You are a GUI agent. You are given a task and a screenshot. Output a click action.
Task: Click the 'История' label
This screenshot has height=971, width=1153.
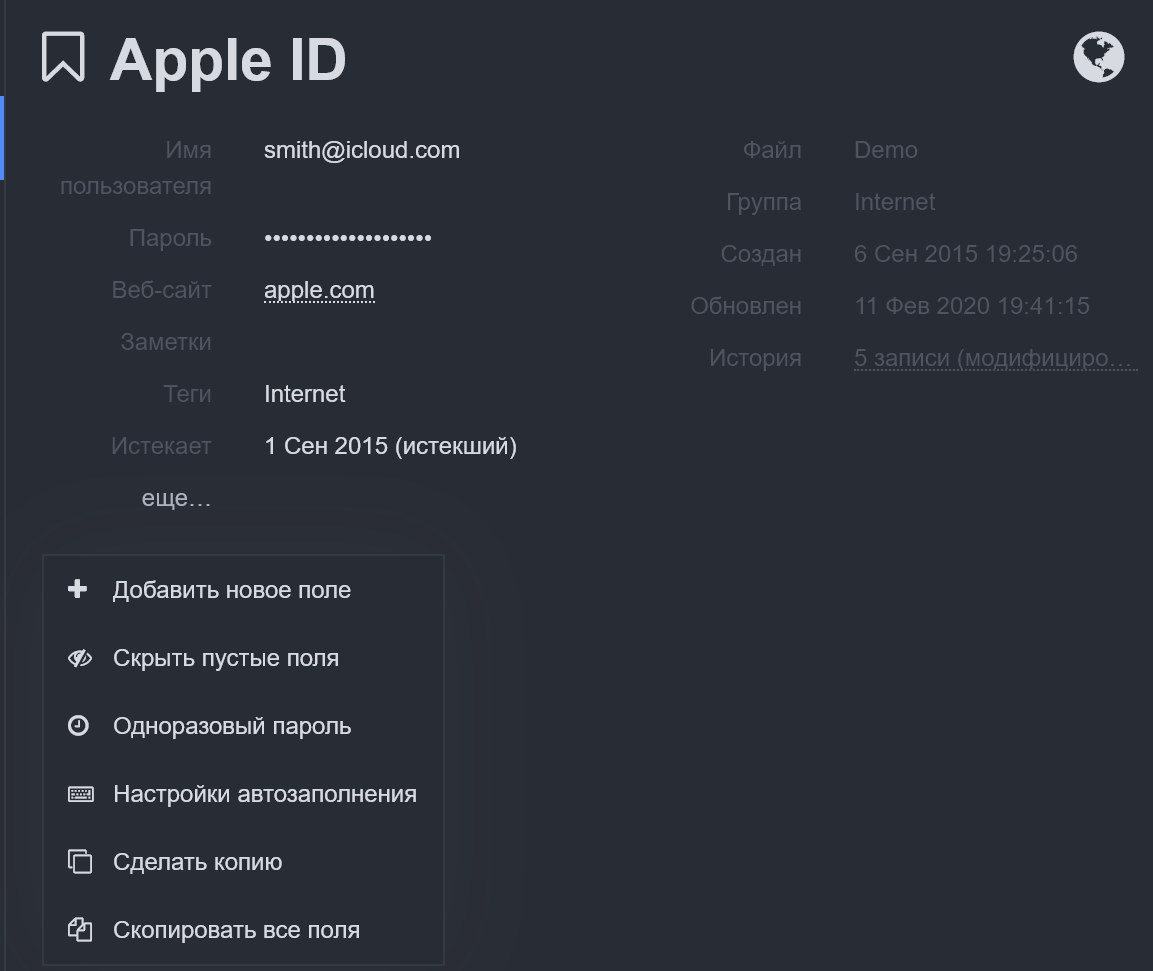pyautogui.click(x=755, y=358)
